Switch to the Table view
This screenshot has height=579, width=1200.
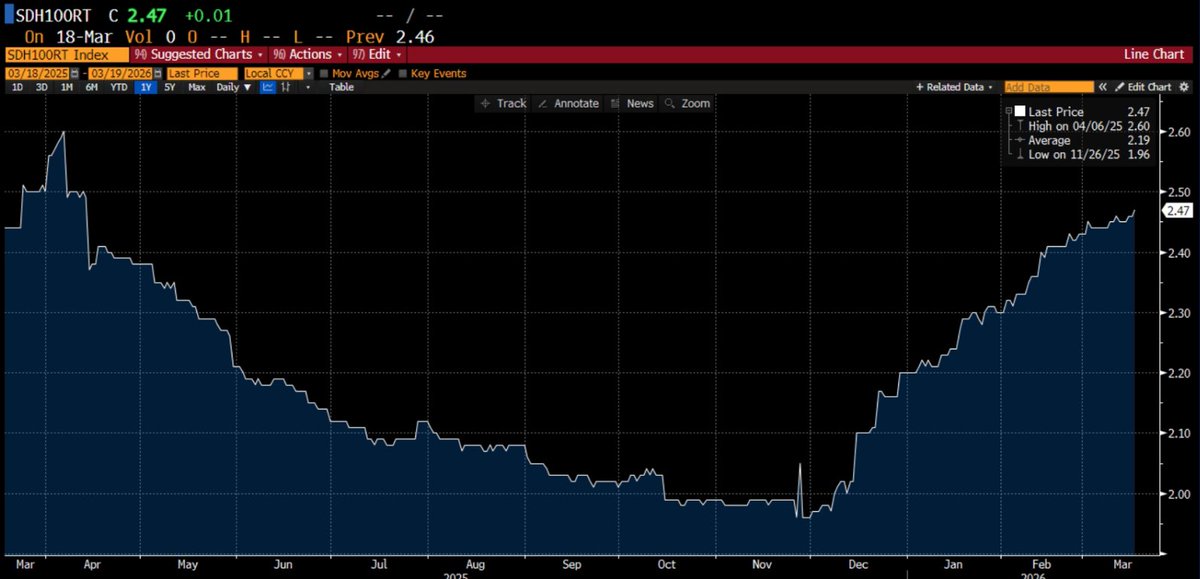342,88
